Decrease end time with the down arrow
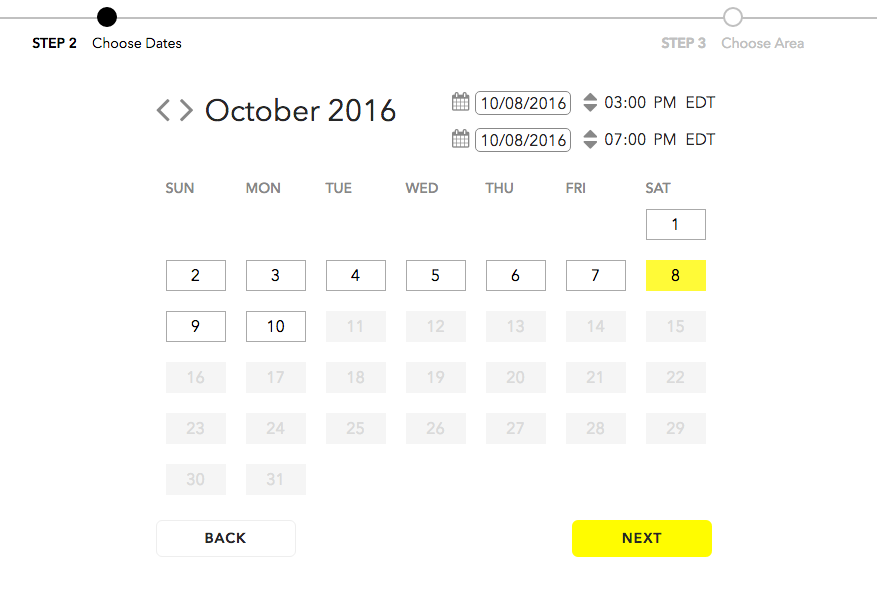 tap(590, 144)
